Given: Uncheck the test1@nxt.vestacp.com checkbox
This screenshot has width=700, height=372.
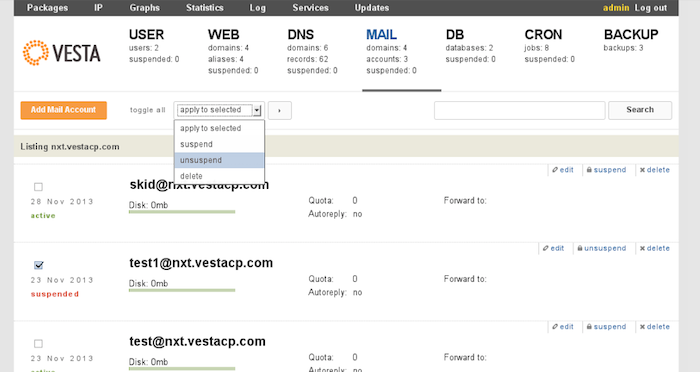Looking at the screenshot, I should click(x=38, y=265).
